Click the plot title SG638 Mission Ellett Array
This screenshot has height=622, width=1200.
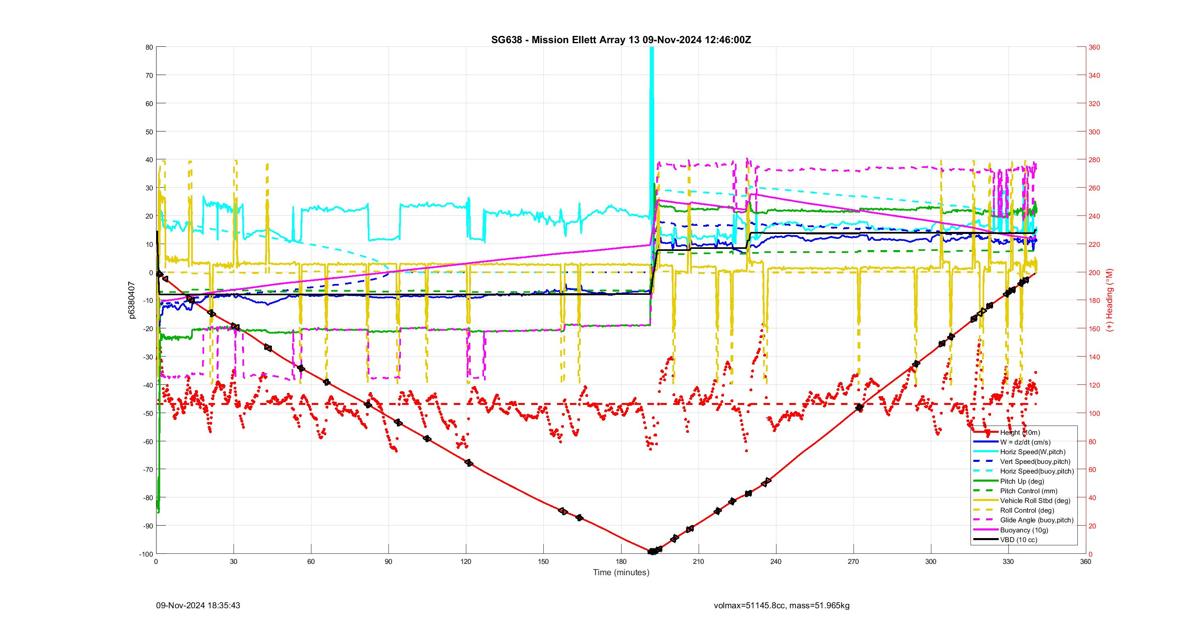click(x=620, y=38)
